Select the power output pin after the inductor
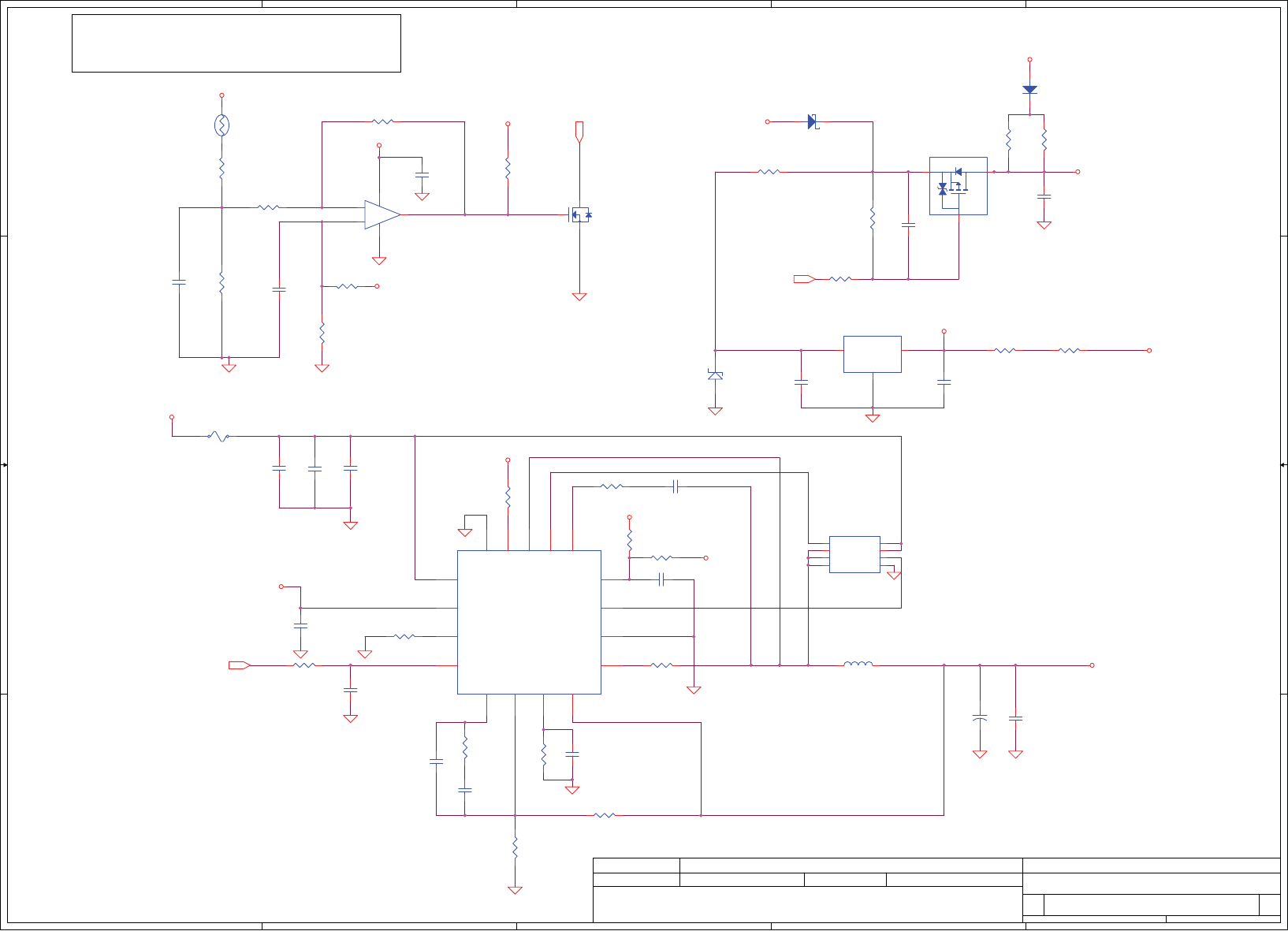The width and height of the screenshot is (1288, 931). pos(1092,665)
